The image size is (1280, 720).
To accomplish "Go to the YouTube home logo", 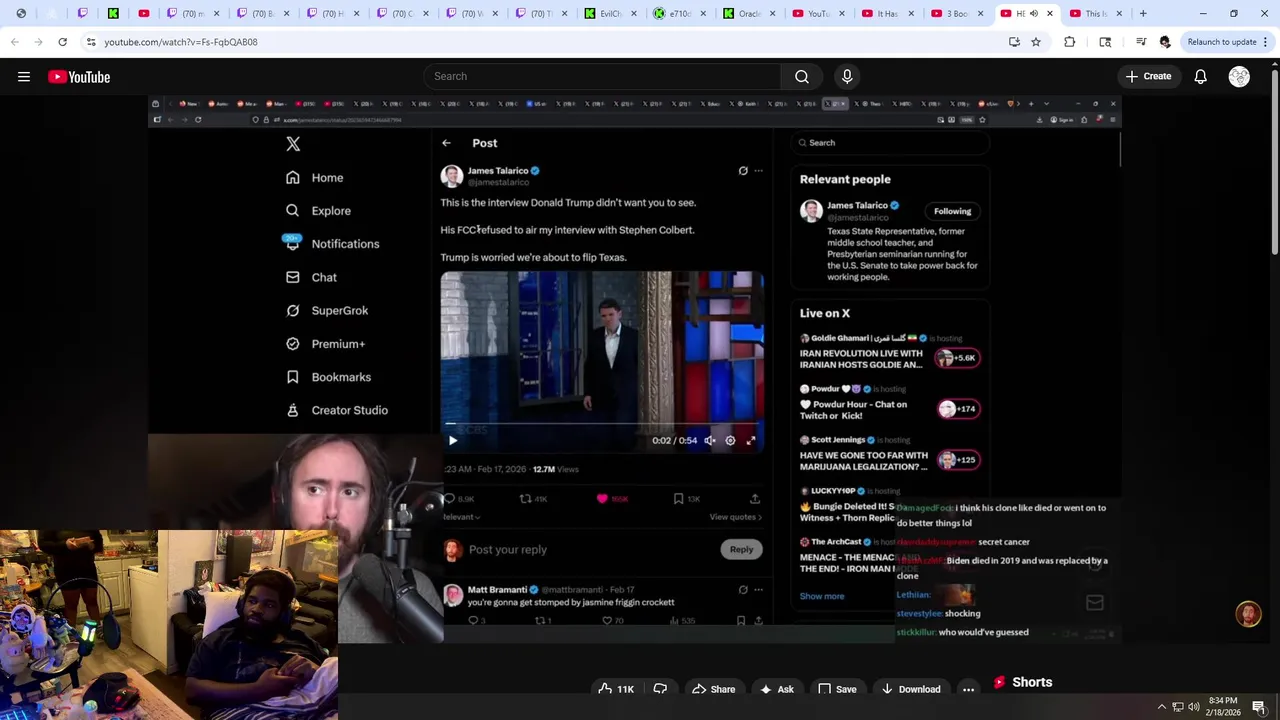I will click(x=79, y=77).
